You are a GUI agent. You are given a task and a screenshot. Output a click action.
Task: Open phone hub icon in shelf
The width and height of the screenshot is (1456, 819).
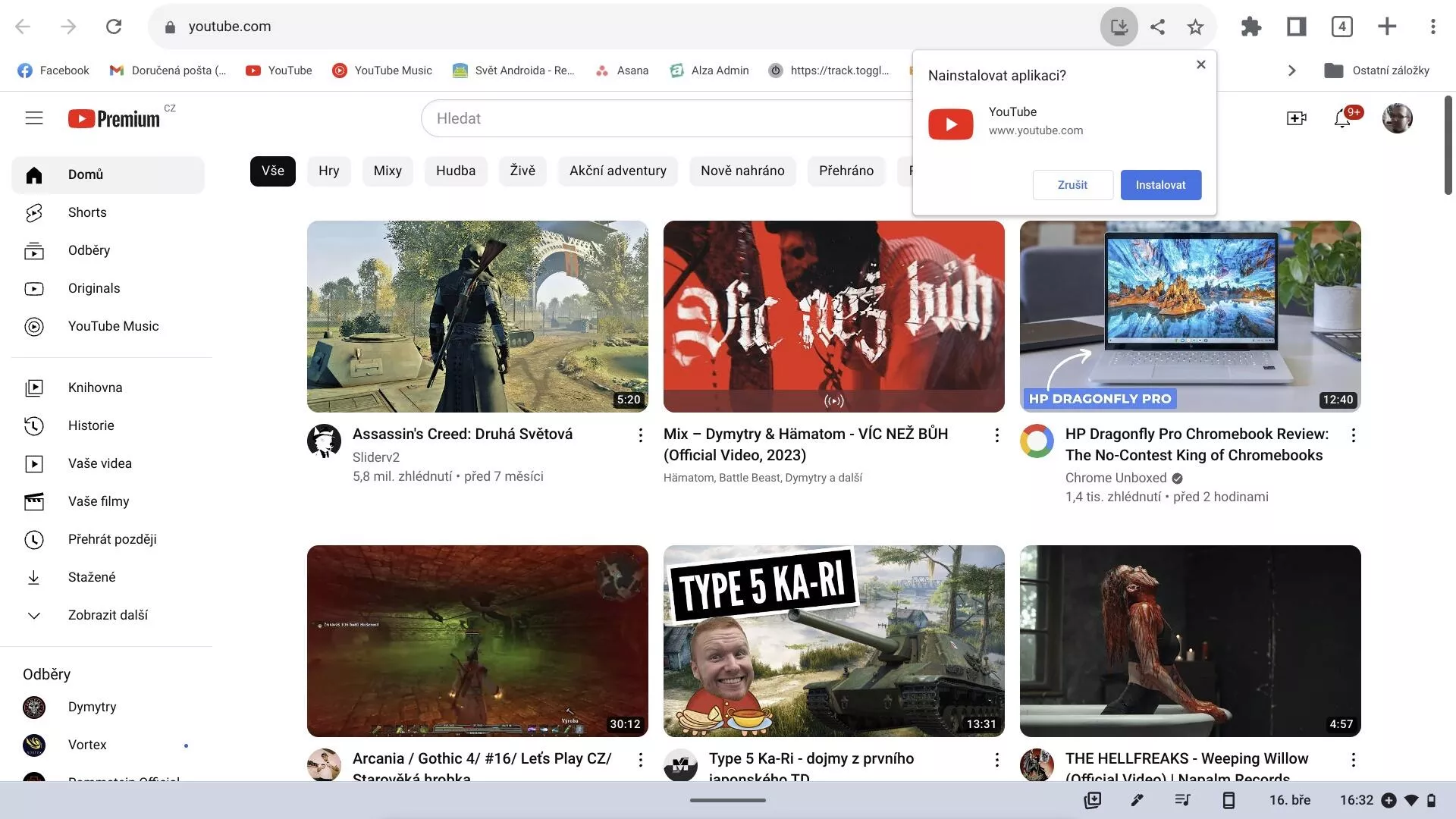1228,800
